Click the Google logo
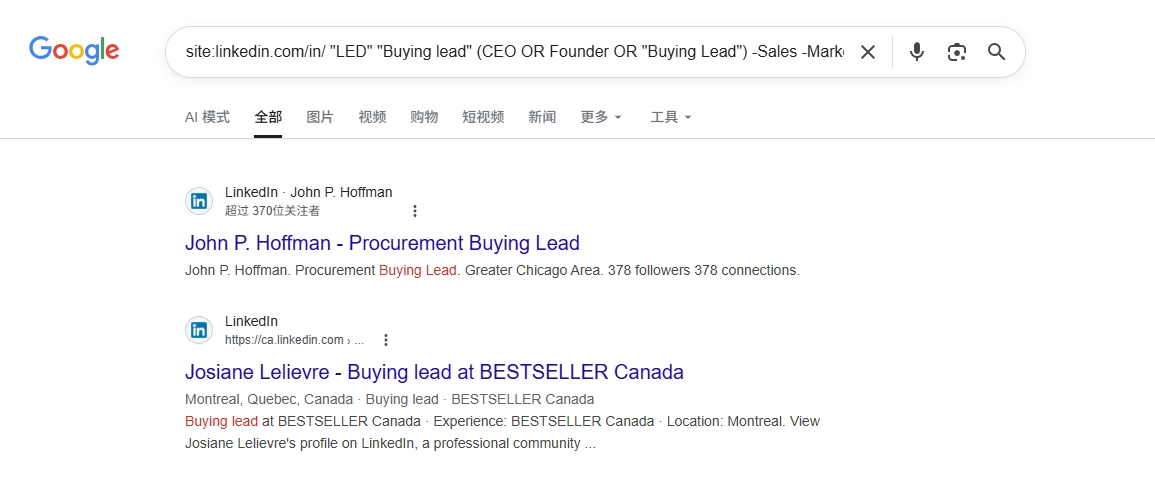Viewport: 1155px width, 483px height. tap(74, 50)
